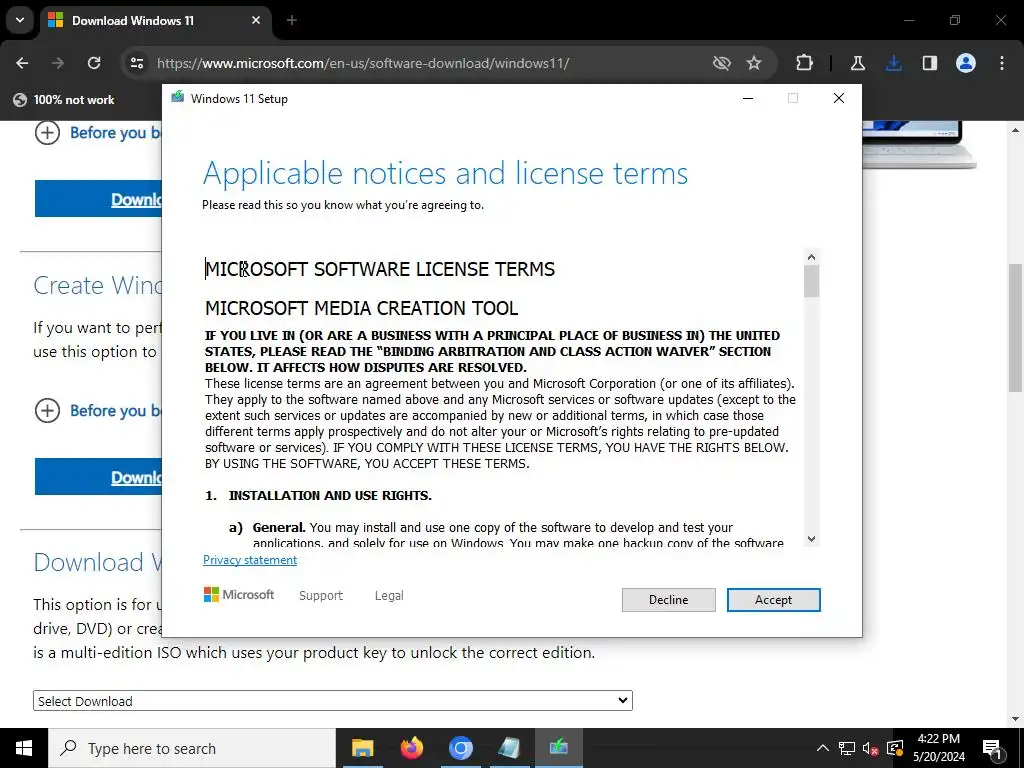Toggle the browser side panel
The height and width of the screenshot is (768, 1024).
click(x=929, y=63)
